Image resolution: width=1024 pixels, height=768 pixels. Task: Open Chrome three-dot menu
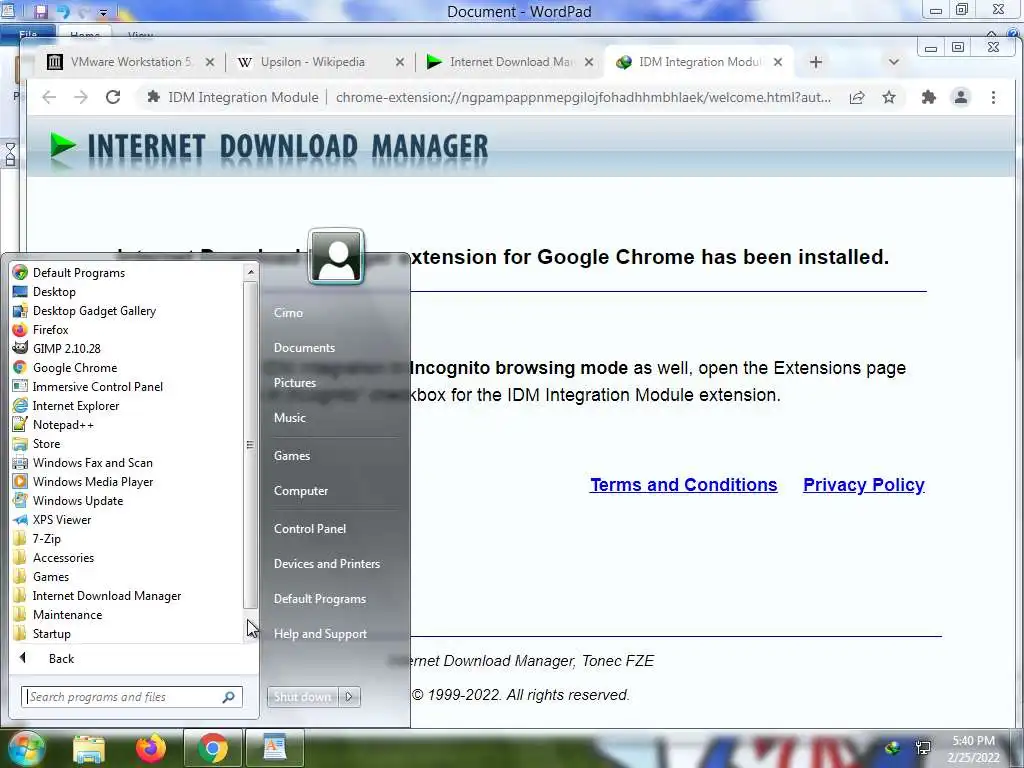click(993, 97)
